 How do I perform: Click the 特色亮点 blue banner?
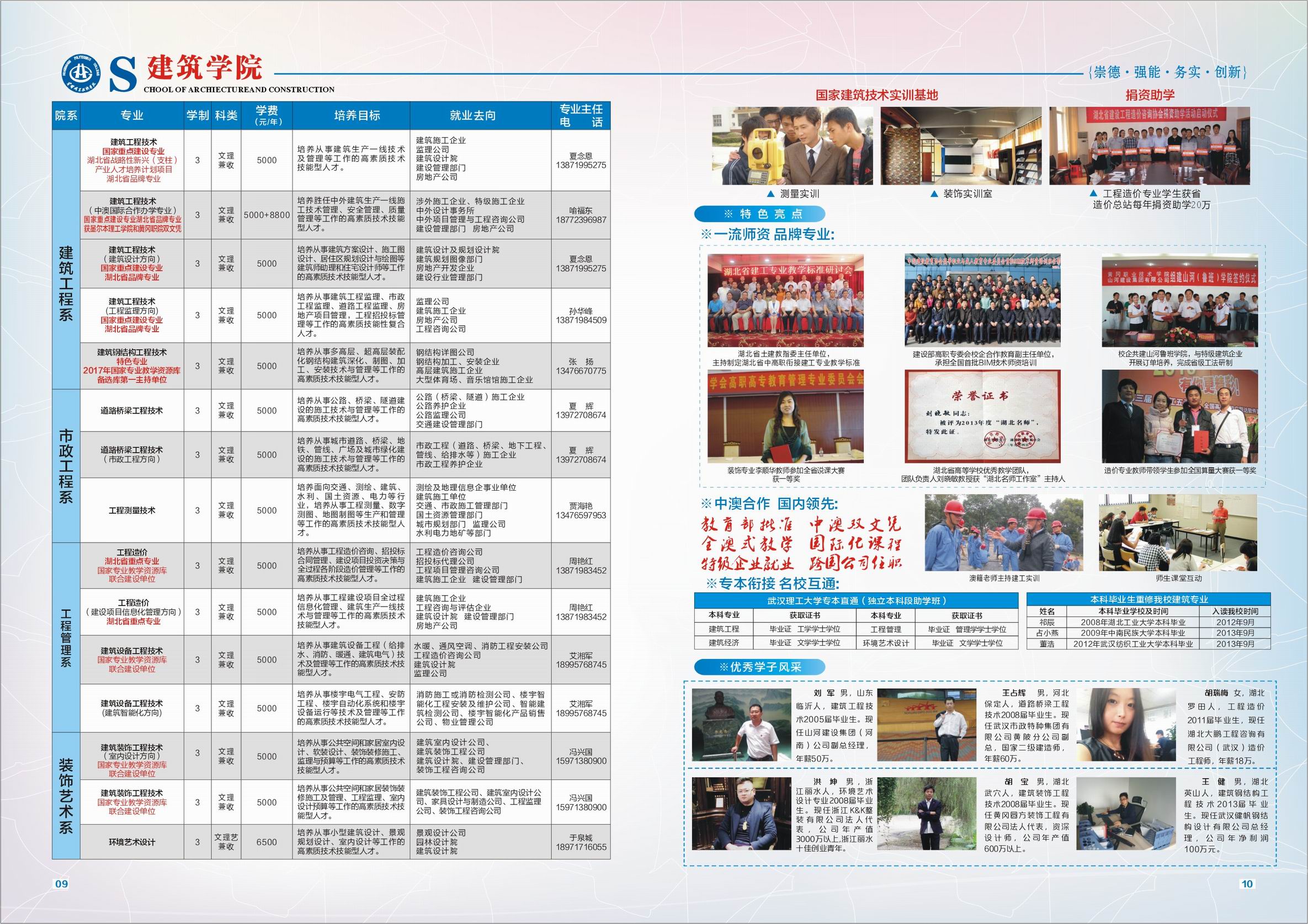pos(761,214)
